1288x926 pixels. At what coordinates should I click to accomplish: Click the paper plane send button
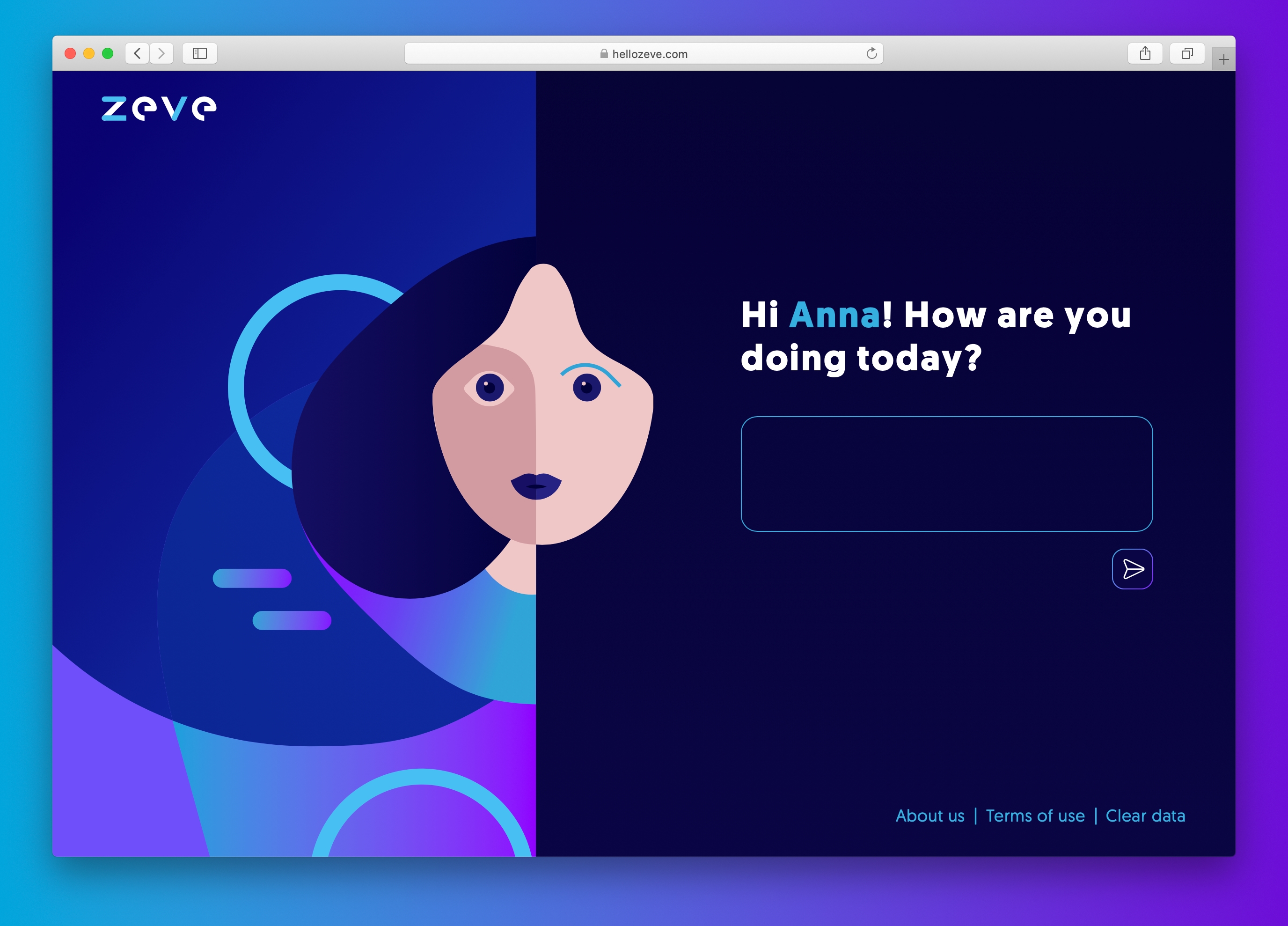(1132, 569)
